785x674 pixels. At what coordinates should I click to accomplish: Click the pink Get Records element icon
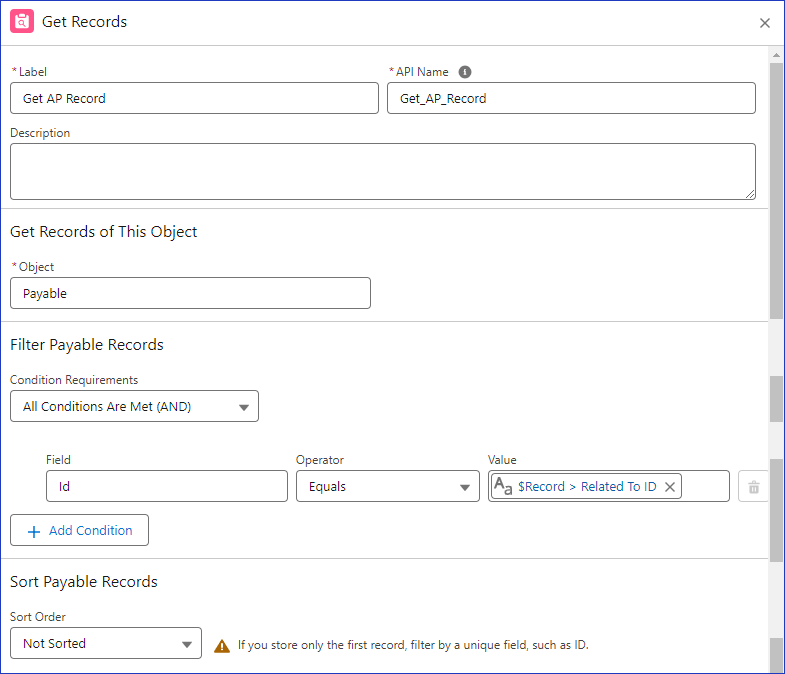pyautogui.click(x=22, y=22)
